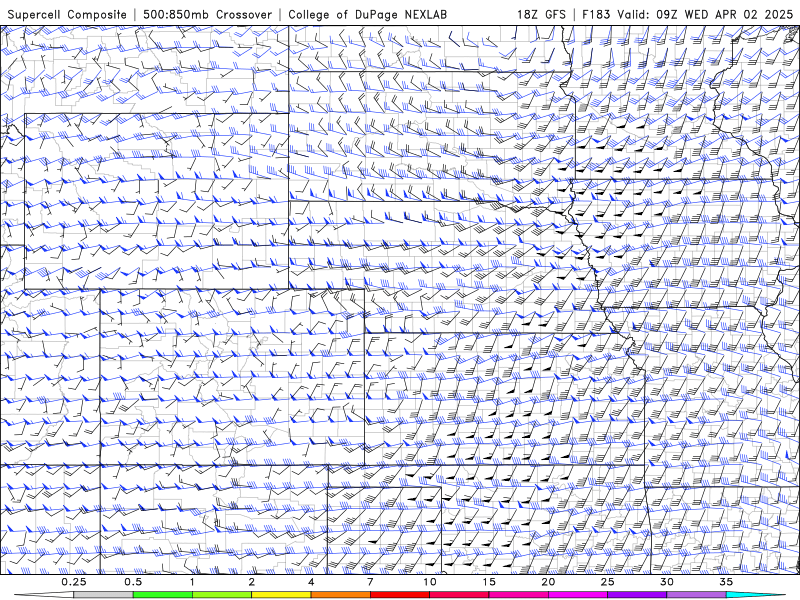Click the magenta segment between 20 and 25

pos(578,595)
